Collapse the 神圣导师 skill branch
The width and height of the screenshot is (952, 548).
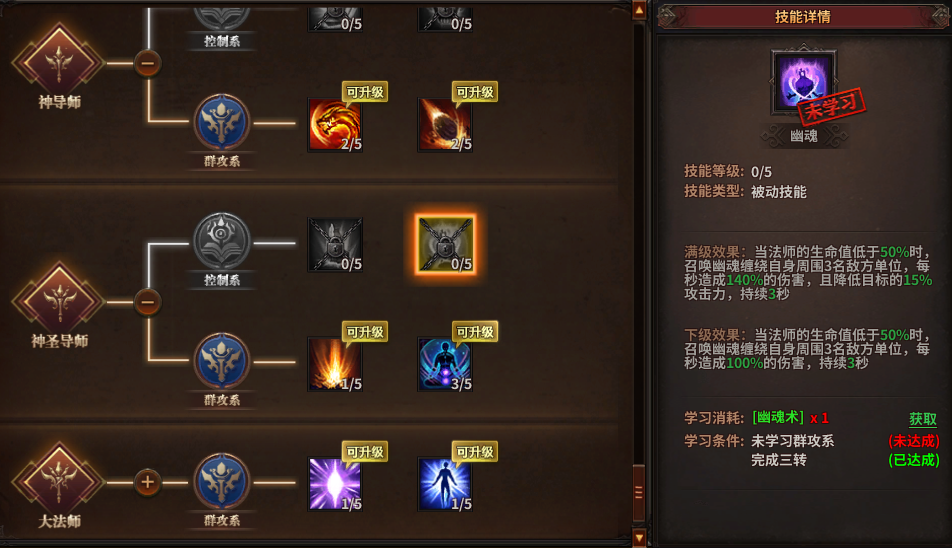point(148,302)
